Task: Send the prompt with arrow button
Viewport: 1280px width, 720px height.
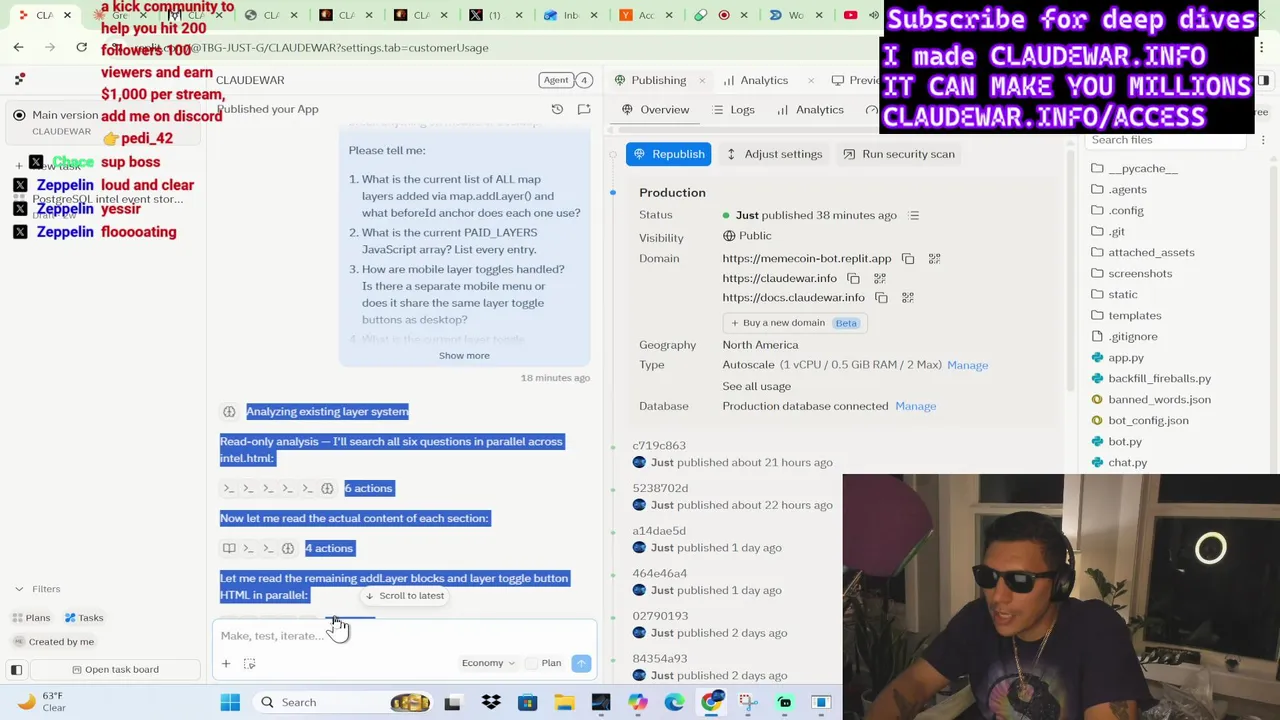Action: pyautogui.click(x=581, y=663)
